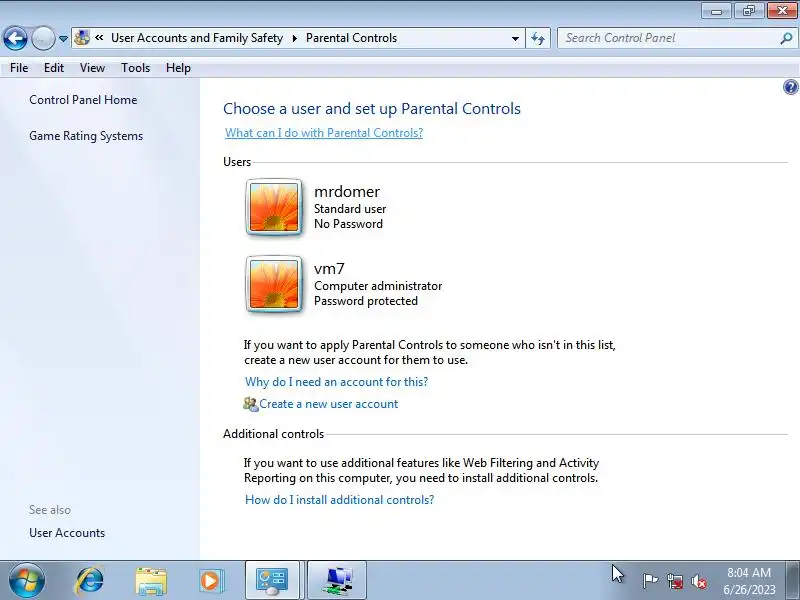Launch Internet Explorer from taskbar

[90, 581]
